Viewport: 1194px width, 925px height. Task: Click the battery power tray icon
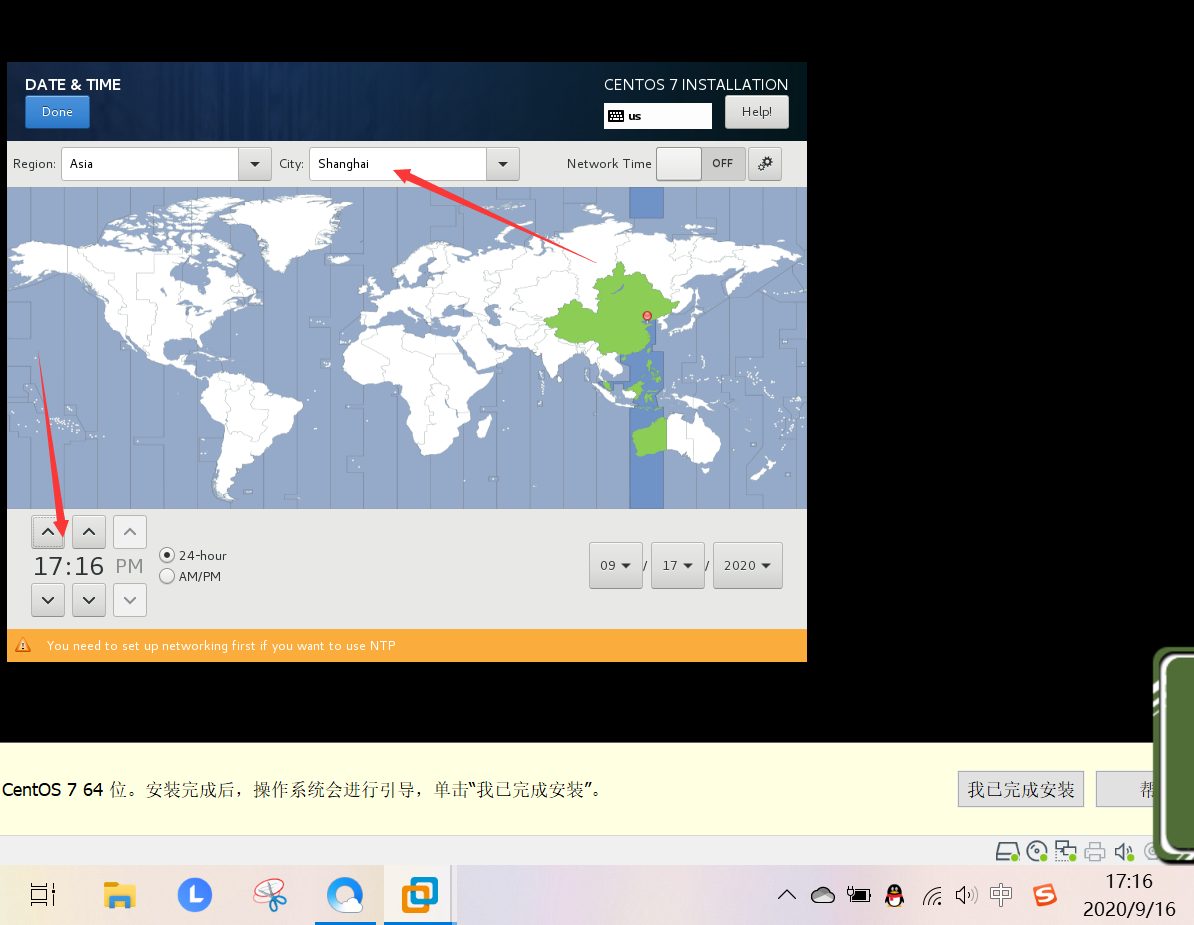pos(858,895)
